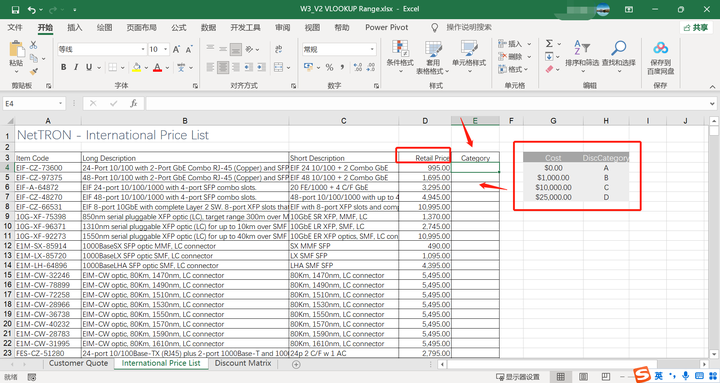720x383 pixels.
Task: Open fill color dropdown arrow
Action: 146,68
